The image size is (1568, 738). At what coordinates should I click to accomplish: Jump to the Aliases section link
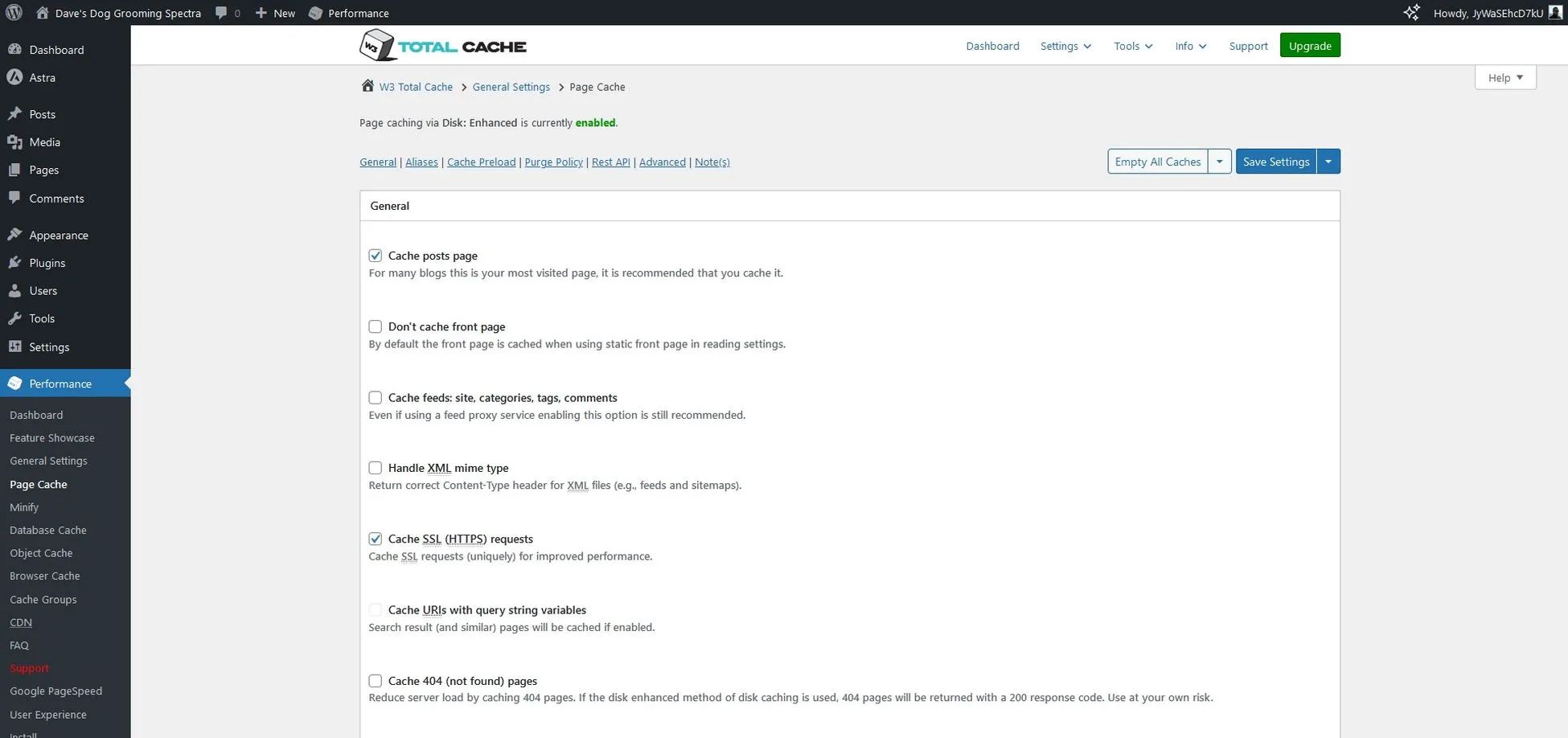click(421, 162)
